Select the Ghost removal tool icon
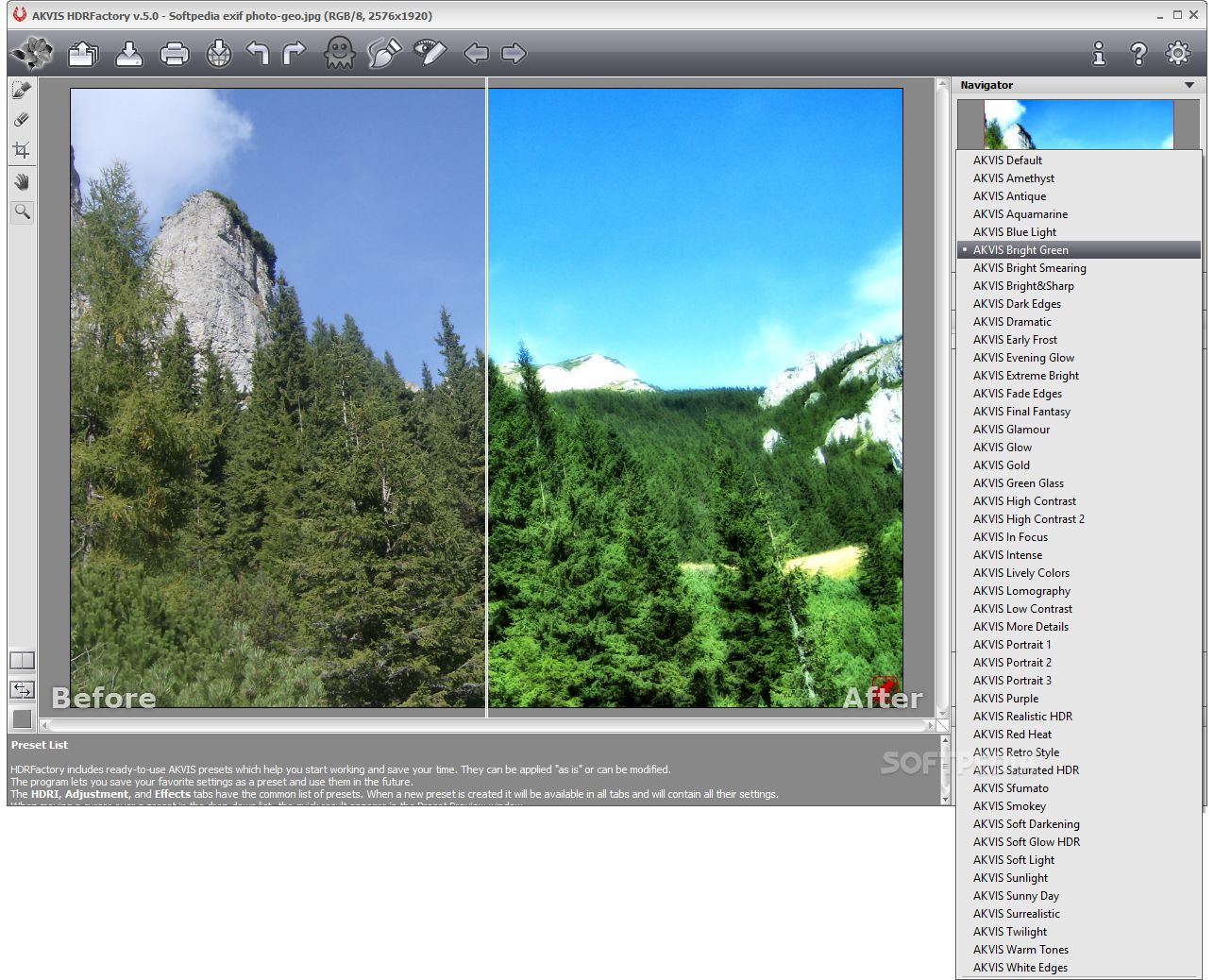This screenshot has width=1214, height=980. (x=340, y=53)
